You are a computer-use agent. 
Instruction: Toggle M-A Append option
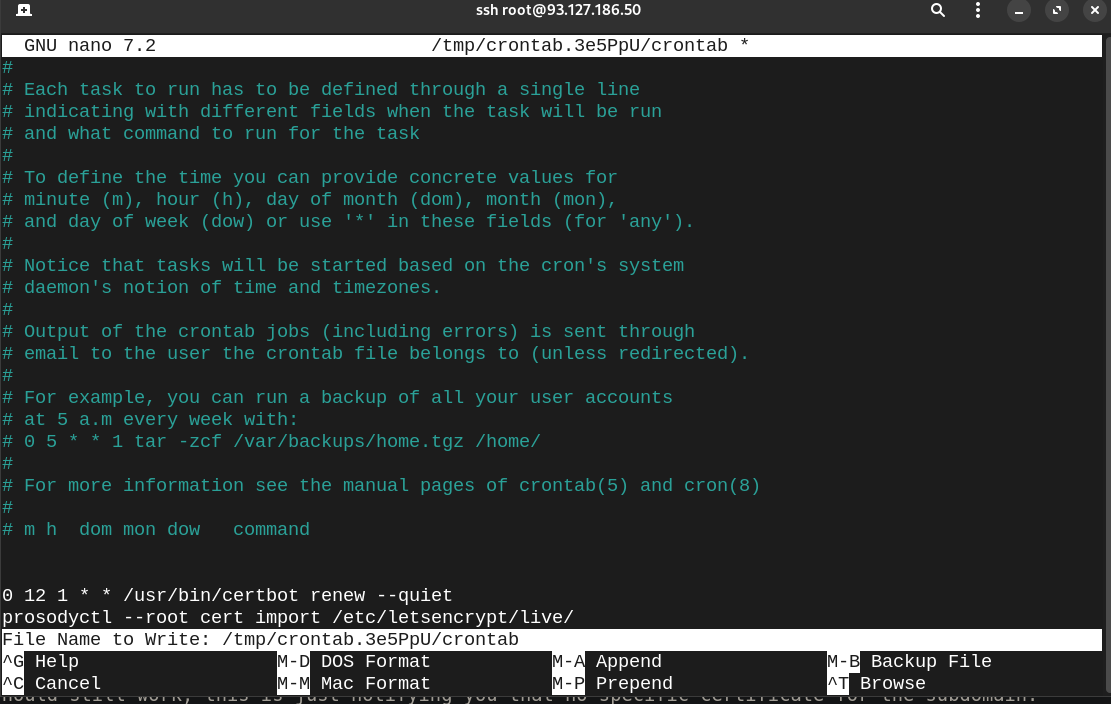pyautogui.click(x=607, y=662)
